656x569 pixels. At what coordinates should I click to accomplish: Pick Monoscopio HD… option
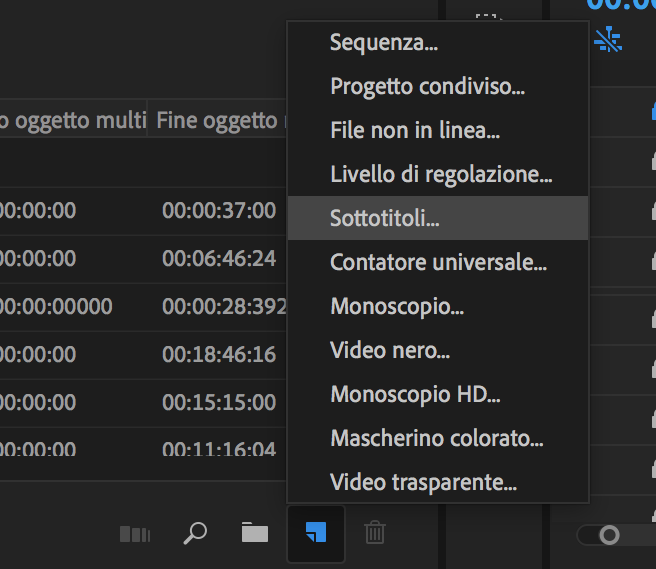[415, 395]
